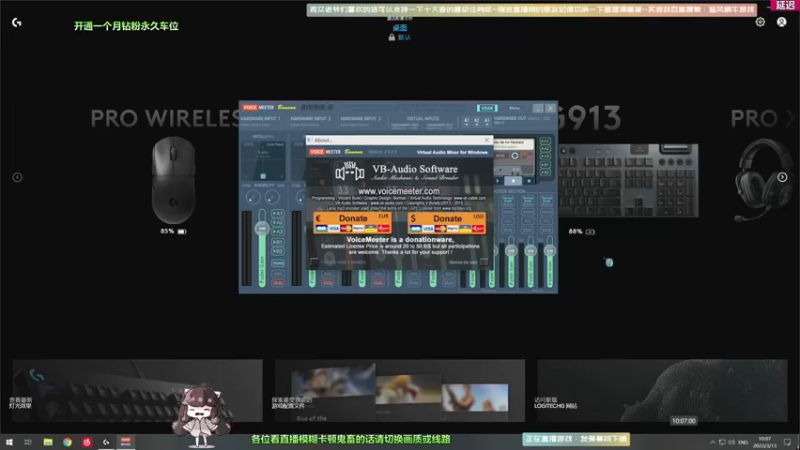Open the lighting effects card
Viewport: 800px width, 450px height.
138,390
